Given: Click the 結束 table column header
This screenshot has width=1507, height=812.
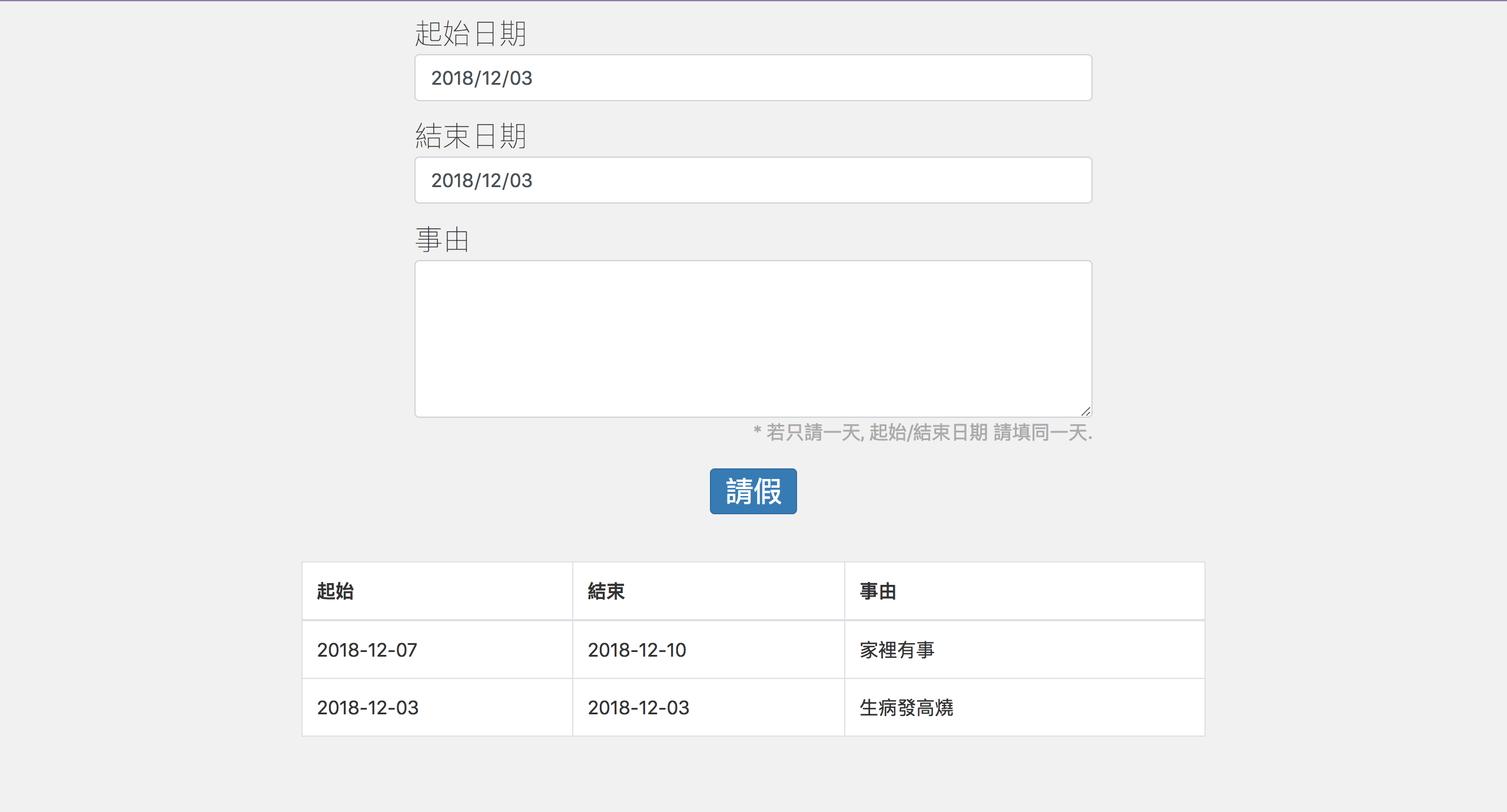Looking at the screenshot, I should click(606, 591).
